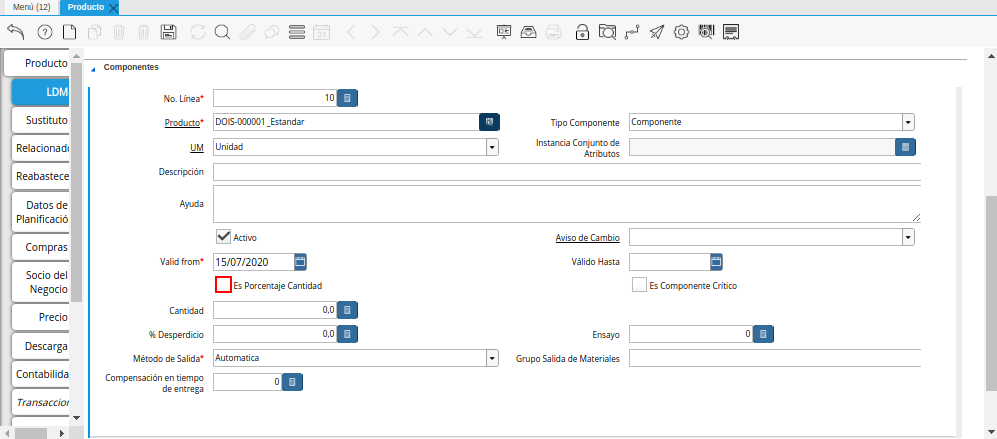Viewport: 997px width, 439px height.
Task: Enable Es Porcentaje Cantidad checkbox
Action: (x=224, y=285)
